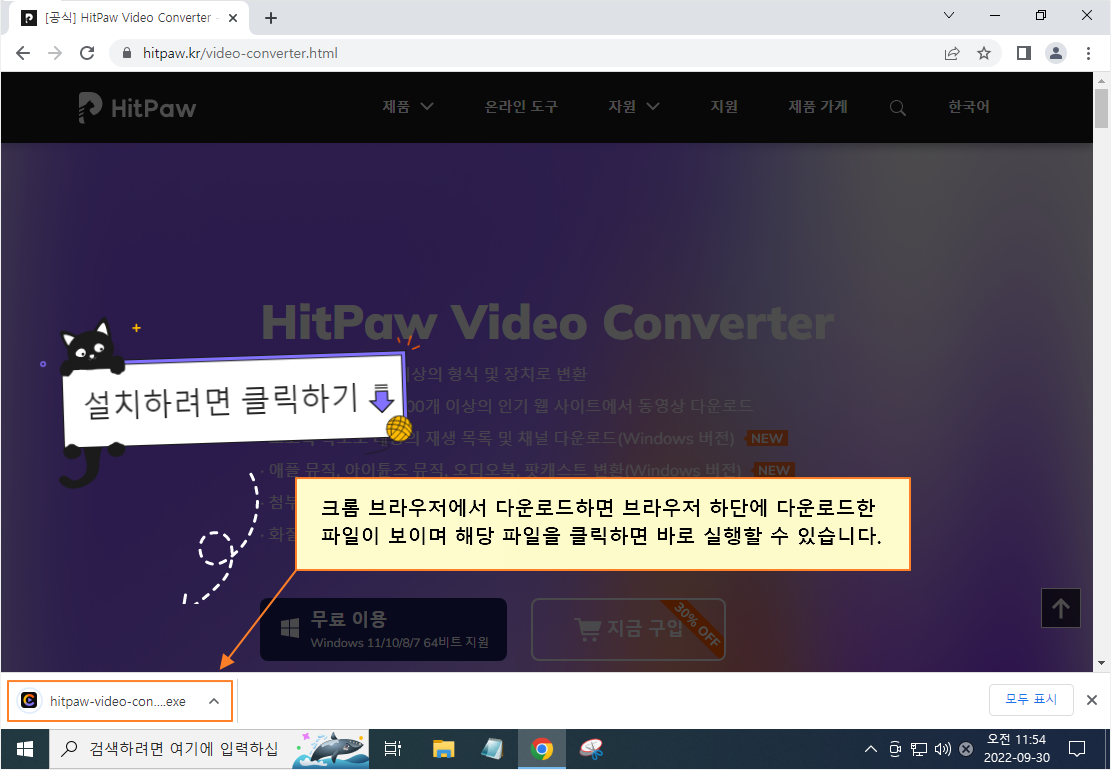Expand download item options chevron

coord(214,701)
